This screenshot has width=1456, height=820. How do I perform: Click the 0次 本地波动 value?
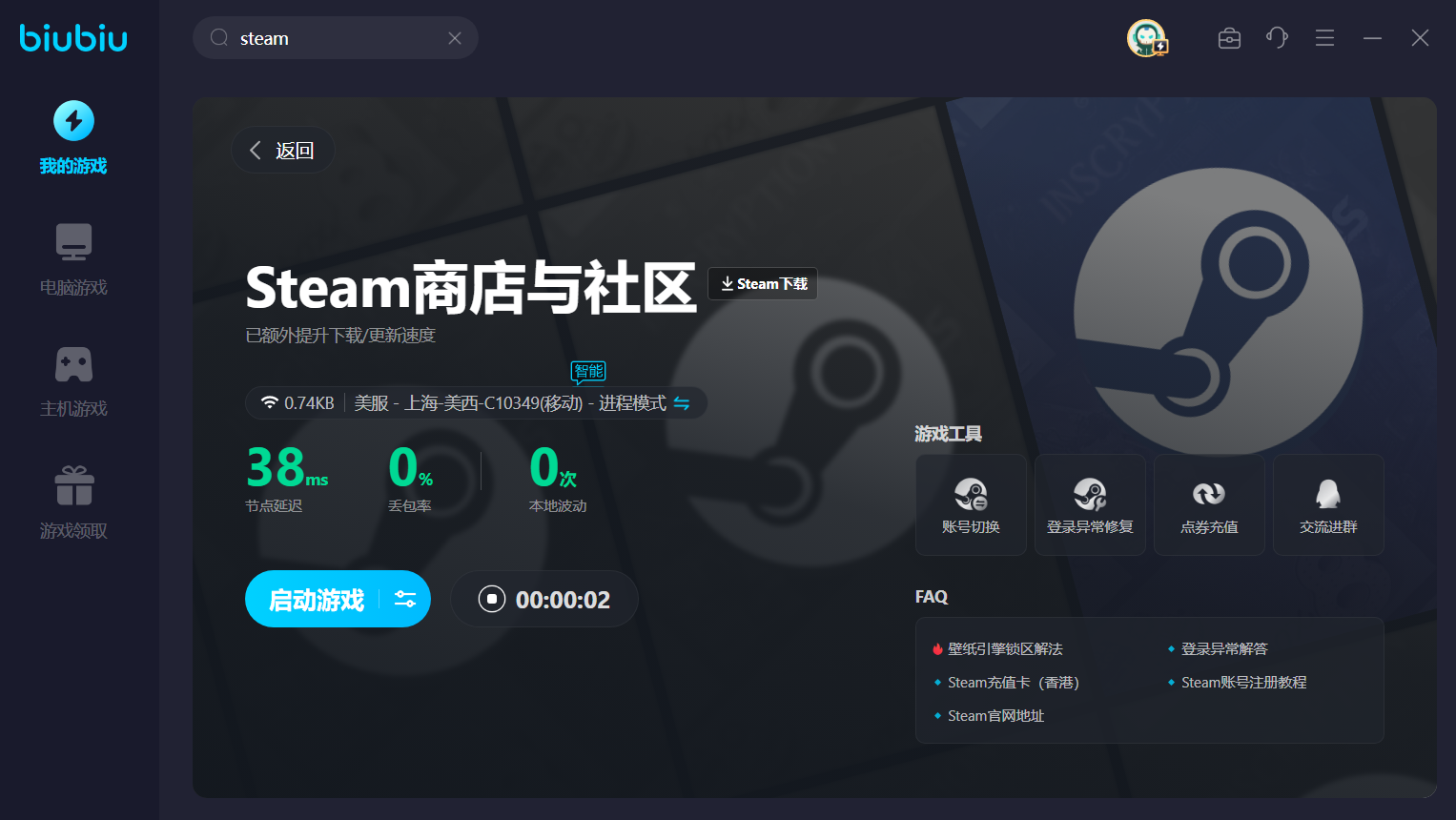(x=553, y=467)
